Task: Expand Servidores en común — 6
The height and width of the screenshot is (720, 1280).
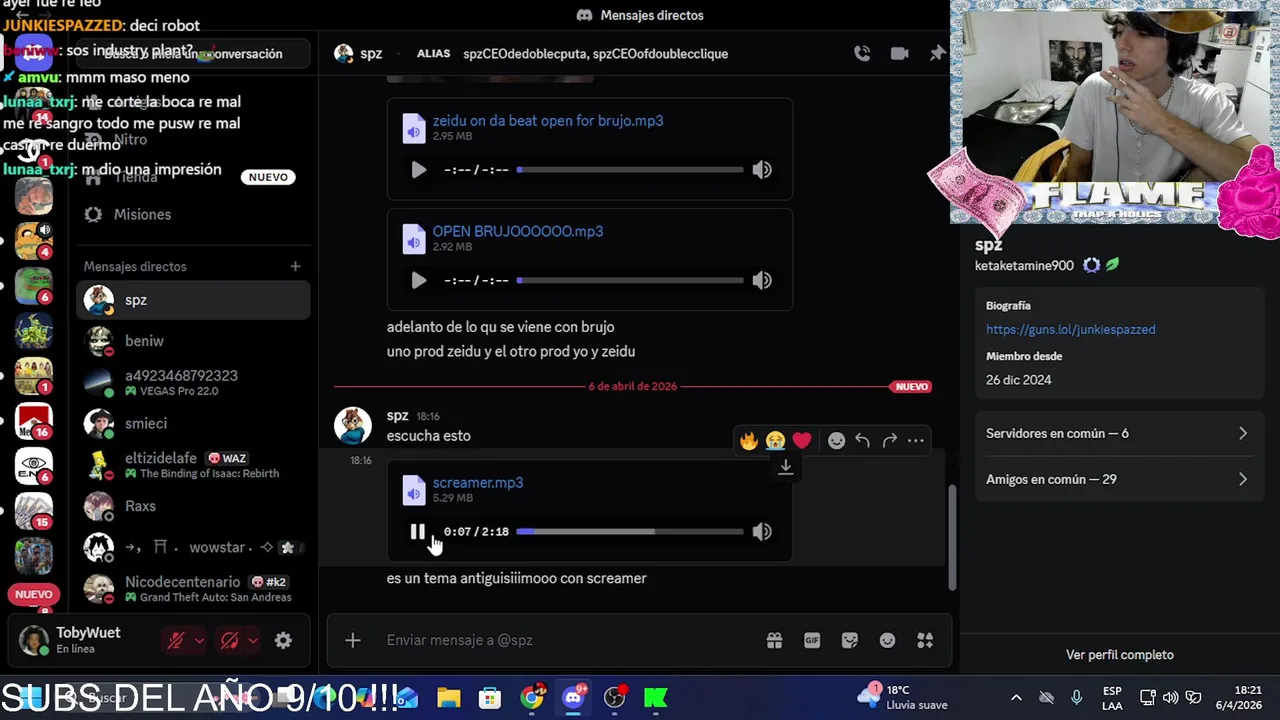Action: 1117,434
